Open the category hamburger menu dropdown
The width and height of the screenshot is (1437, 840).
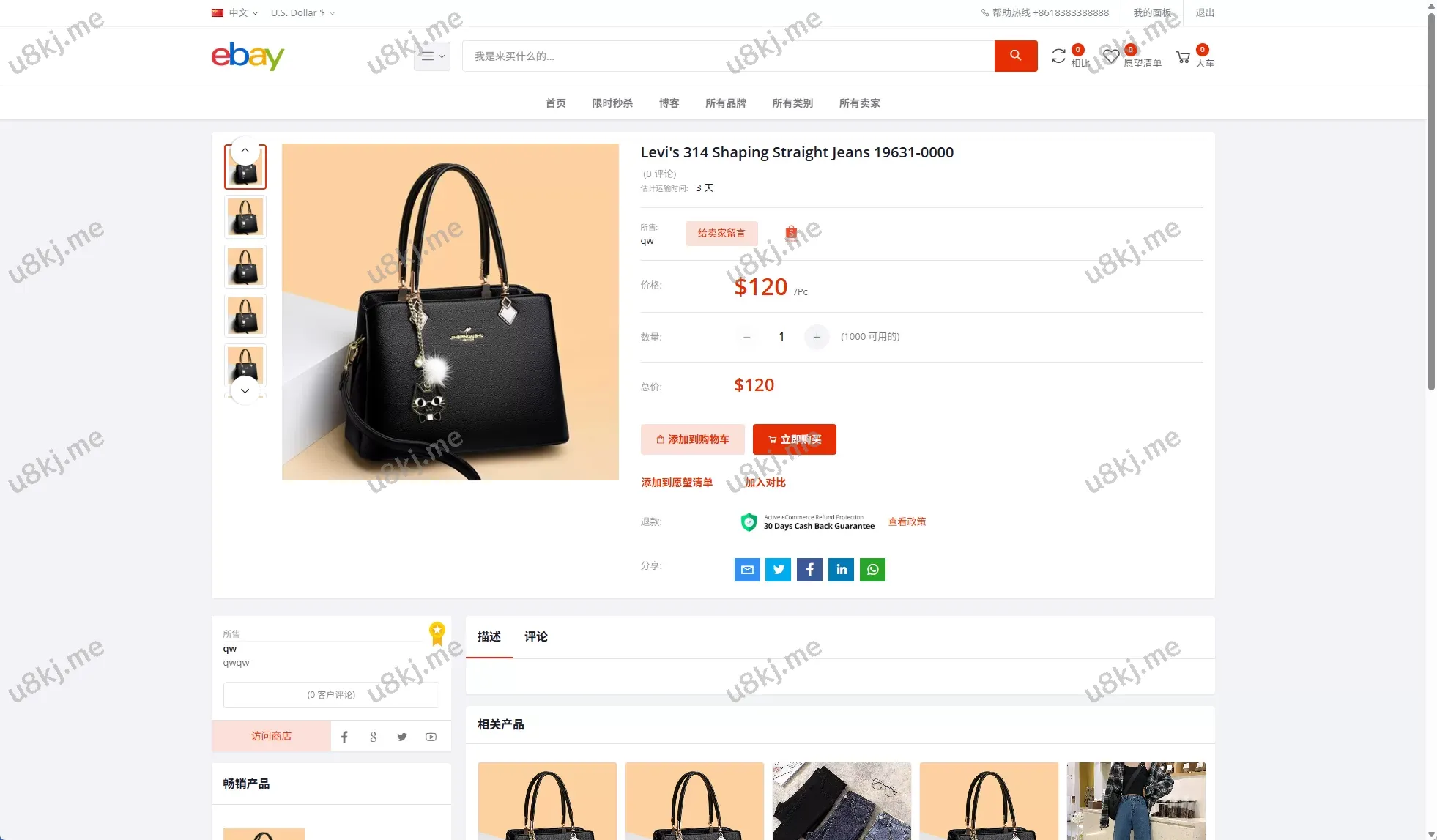(x=432, y=56)
